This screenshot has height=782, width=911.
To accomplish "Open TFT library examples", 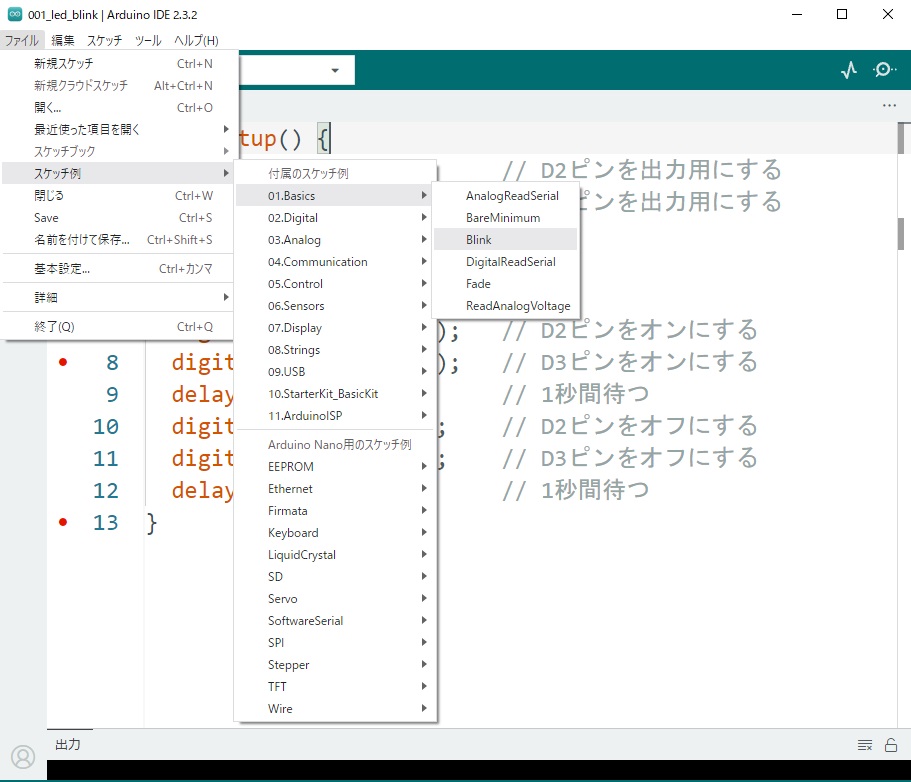I will (x=335, y=687).
